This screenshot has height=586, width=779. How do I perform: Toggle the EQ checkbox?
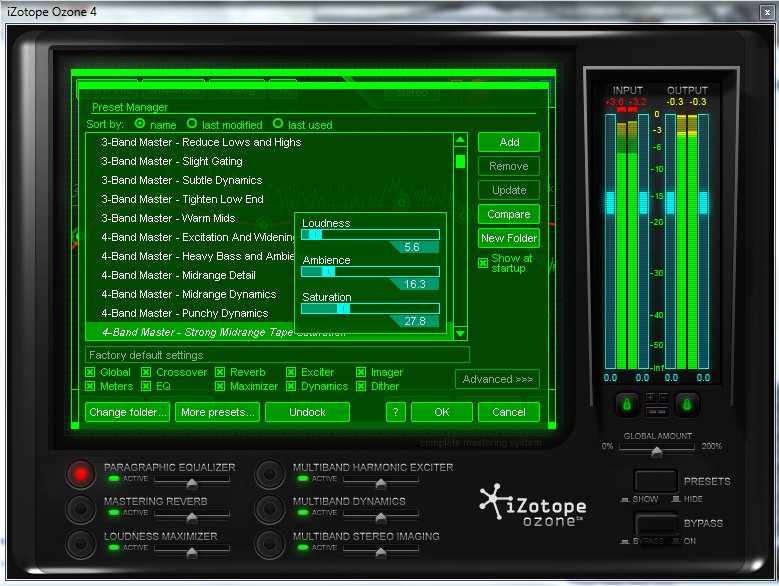tap(146, 386)
